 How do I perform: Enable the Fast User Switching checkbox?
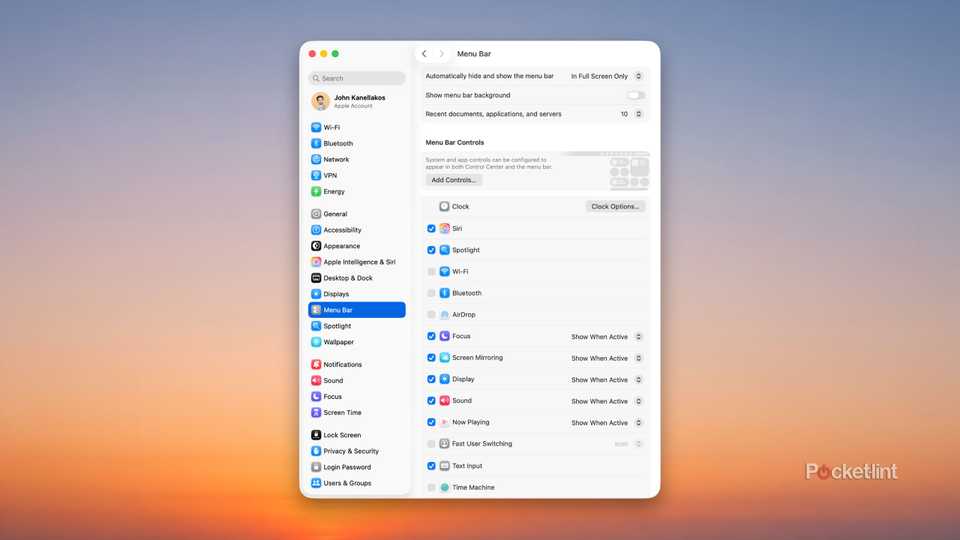[x=431, y=444]
